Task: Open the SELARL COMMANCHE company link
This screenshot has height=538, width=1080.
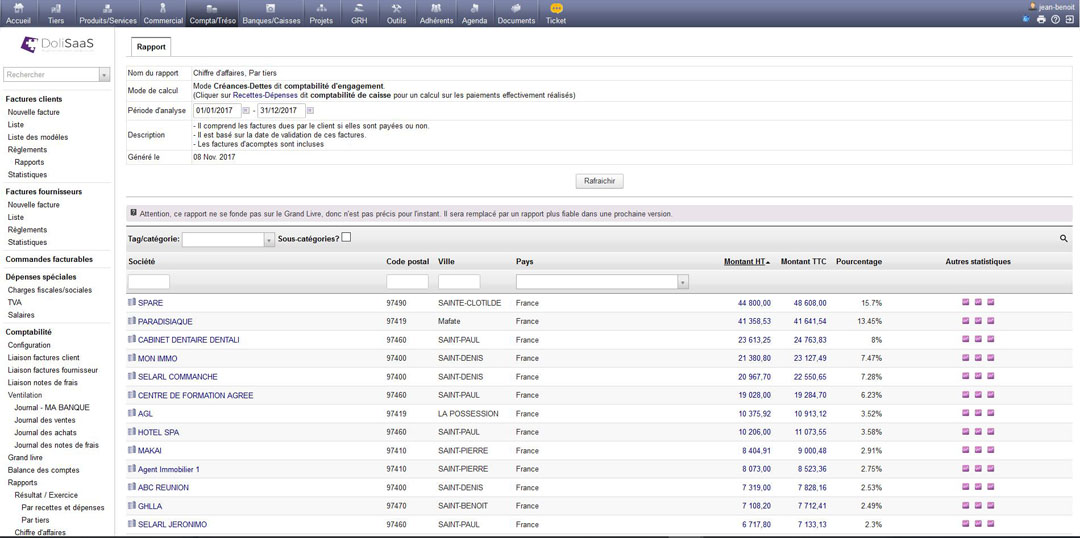Action: tap(178, 377)
